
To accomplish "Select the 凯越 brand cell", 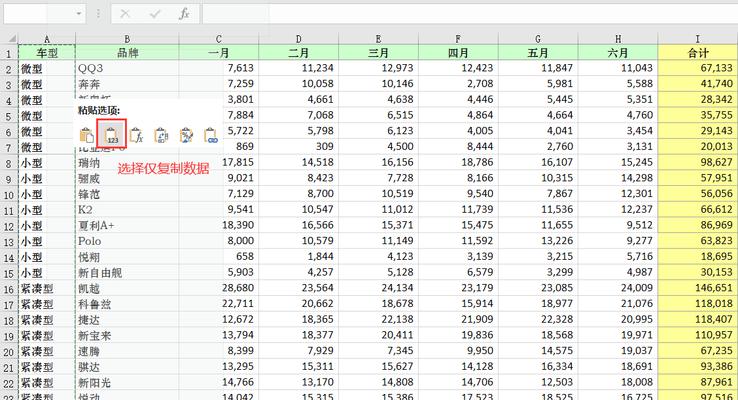I will [x=127, y=288].
